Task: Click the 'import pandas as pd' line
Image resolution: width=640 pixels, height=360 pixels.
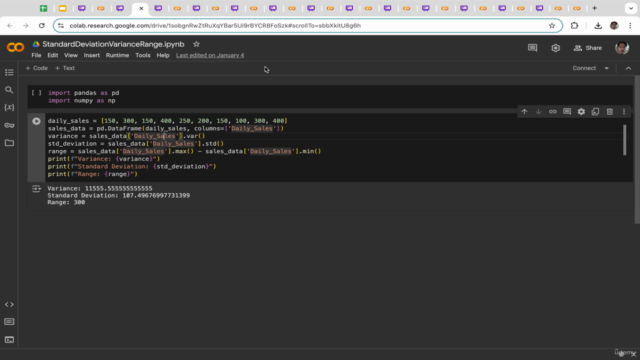Action: point(84,93)
